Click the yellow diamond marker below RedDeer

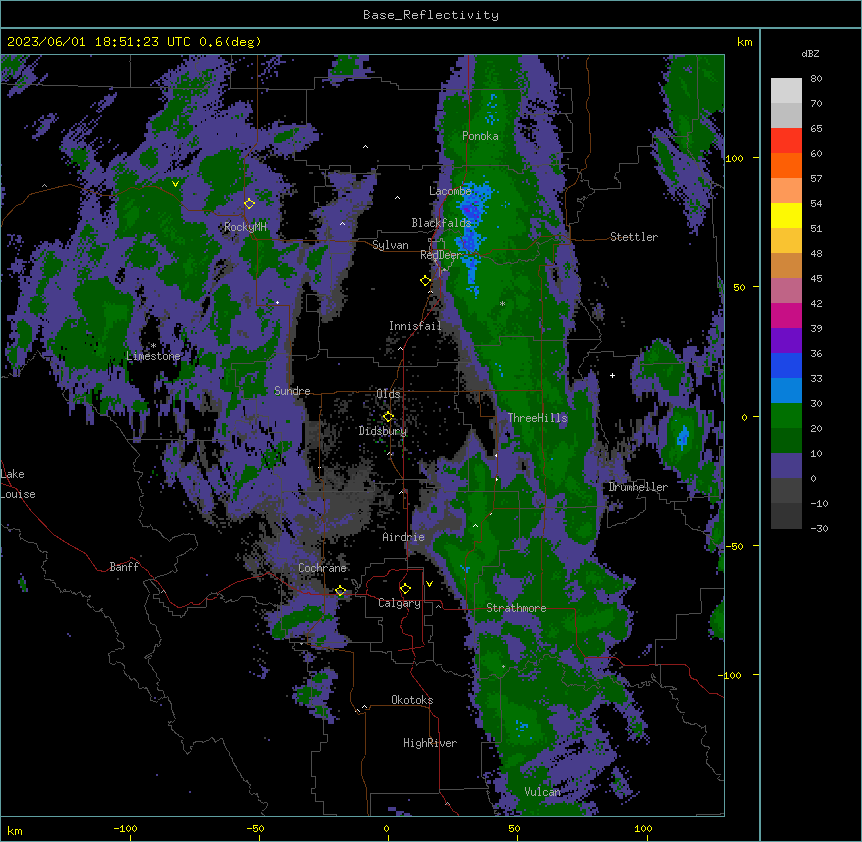426,281
